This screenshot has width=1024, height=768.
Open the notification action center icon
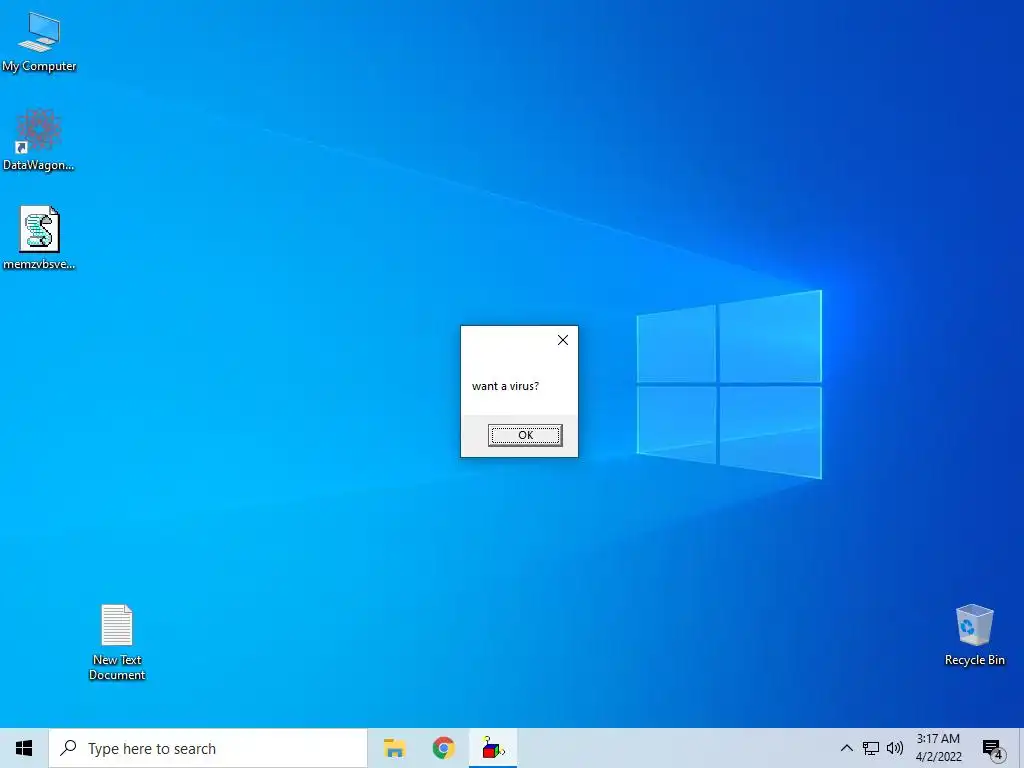coord(993,749)
